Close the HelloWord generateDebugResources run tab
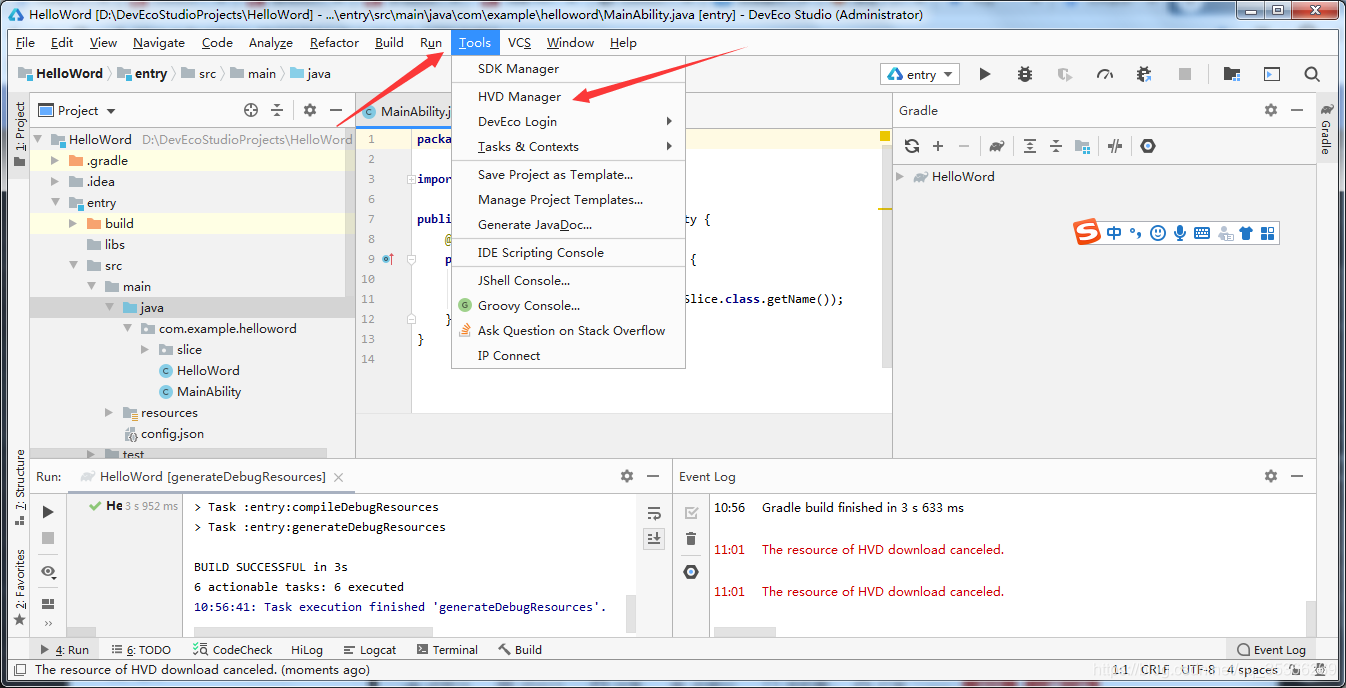This screenshot has width=1346, height=688. tap(339, 477)
